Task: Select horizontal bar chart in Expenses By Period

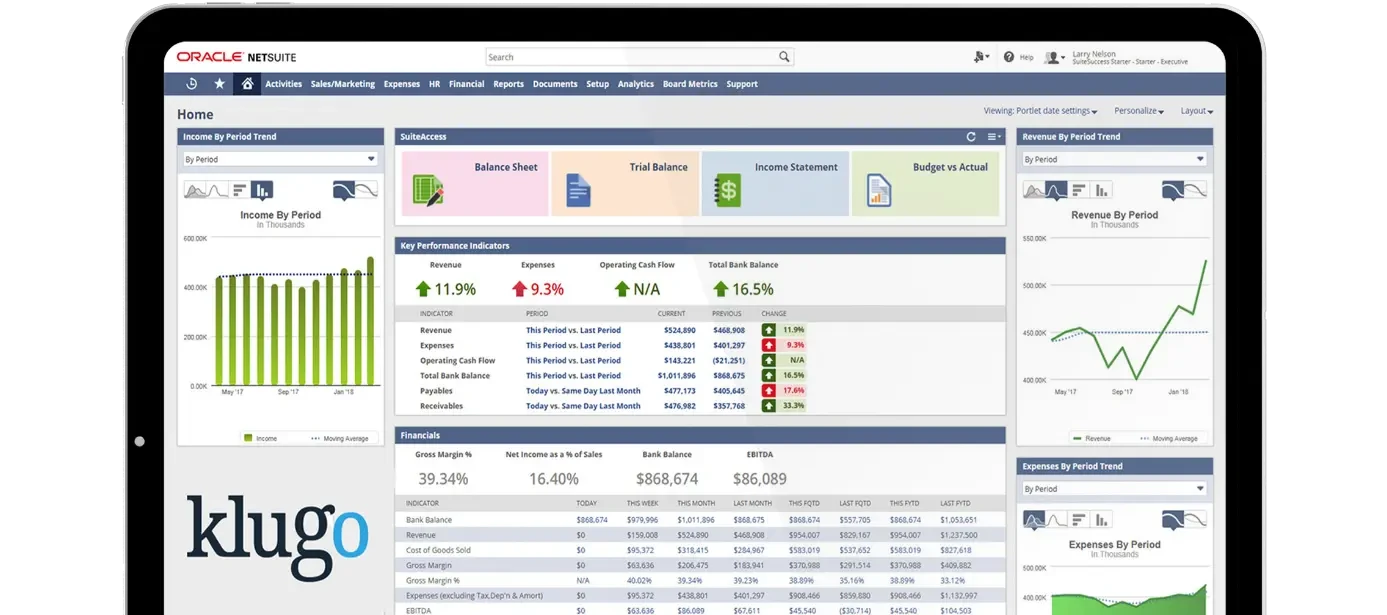Action: (x=1078, y=519)
